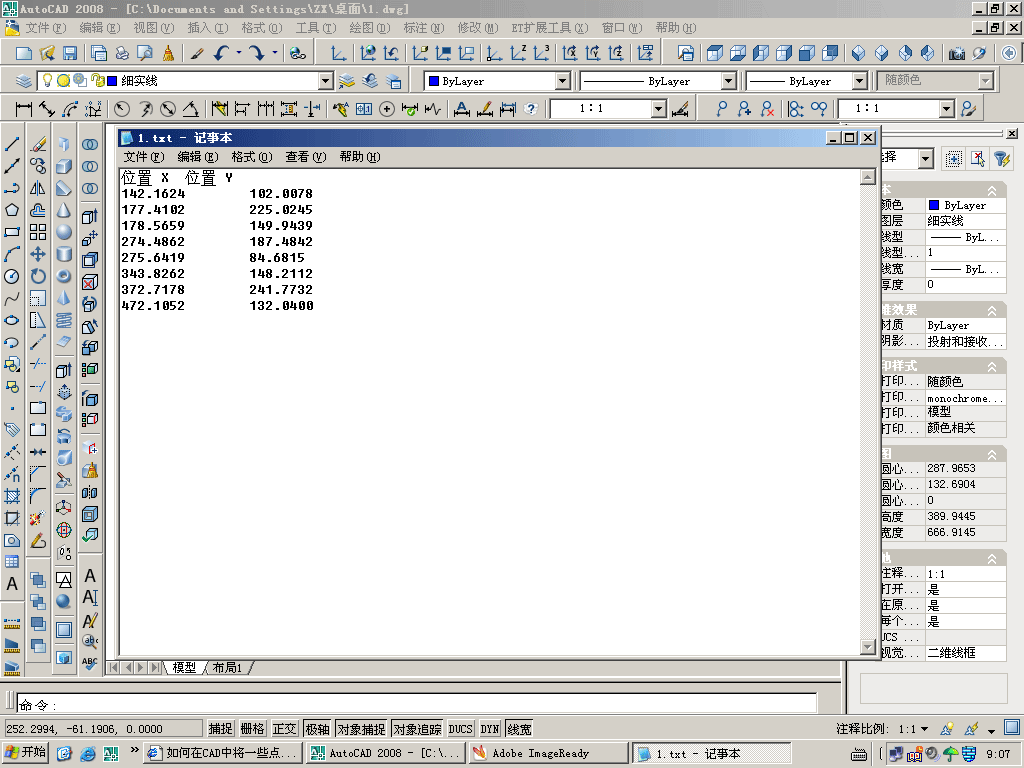Viewport: 1024px width, 768px height.
Task: Toggle 线宽 lineweight display
Action: (520, 729)
